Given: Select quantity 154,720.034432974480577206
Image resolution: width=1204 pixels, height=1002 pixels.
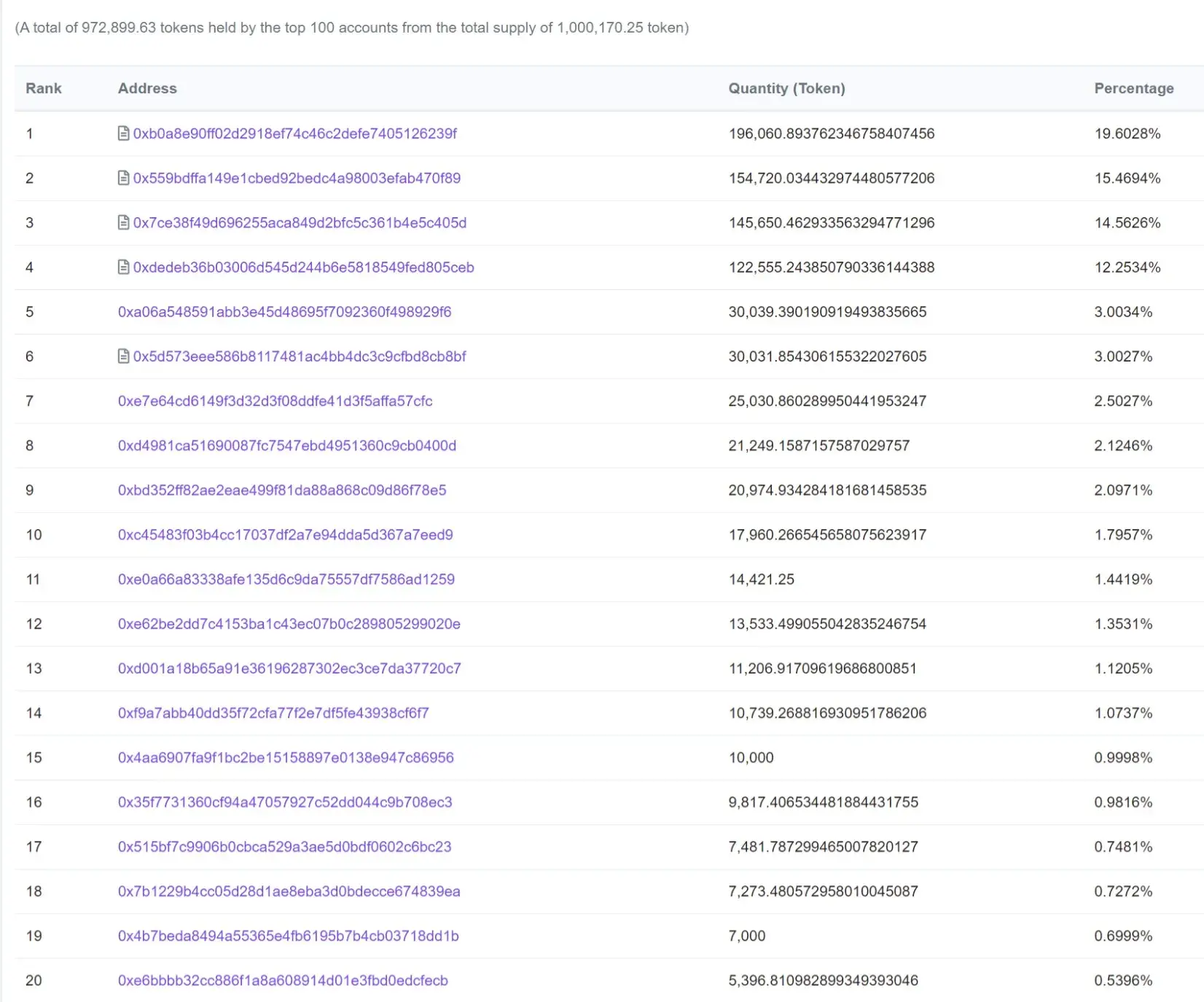Looking at the screenshot, I should (832, 178).
